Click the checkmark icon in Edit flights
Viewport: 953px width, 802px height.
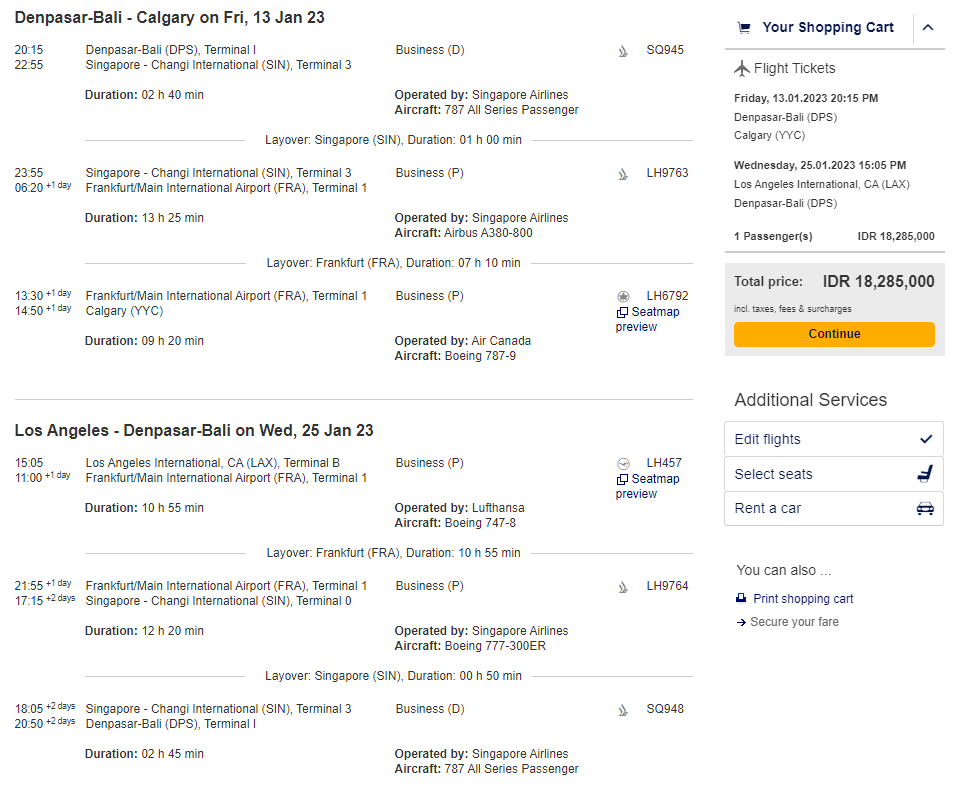(x=926, y=439)
